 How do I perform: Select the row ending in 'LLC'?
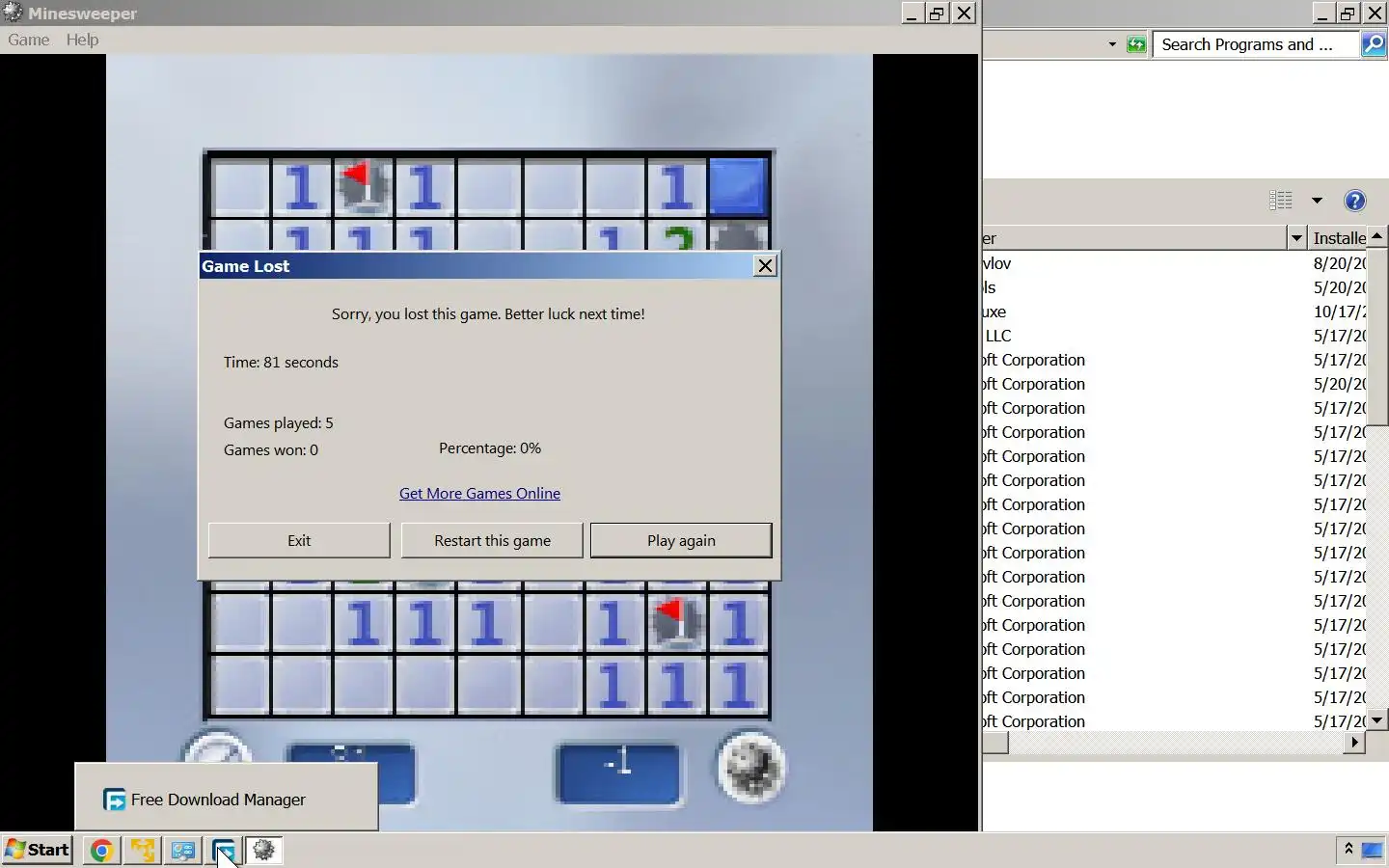[x=1175, y=336]
